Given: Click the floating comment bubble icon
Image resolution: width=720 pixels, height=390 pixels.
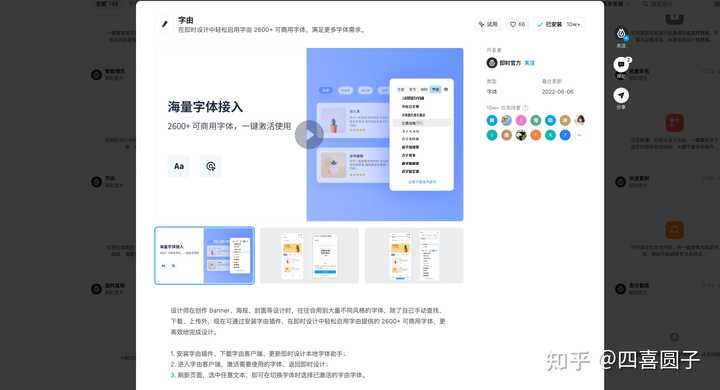Looking at the screenshot, I should 621,64.
